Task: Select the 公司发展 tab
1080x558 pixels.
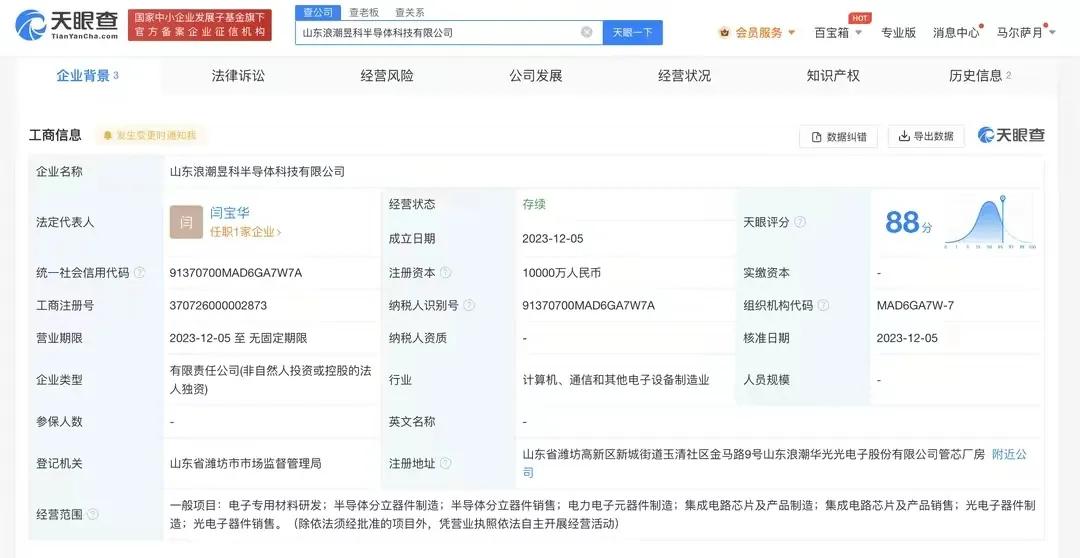Action: click(536, 76)
